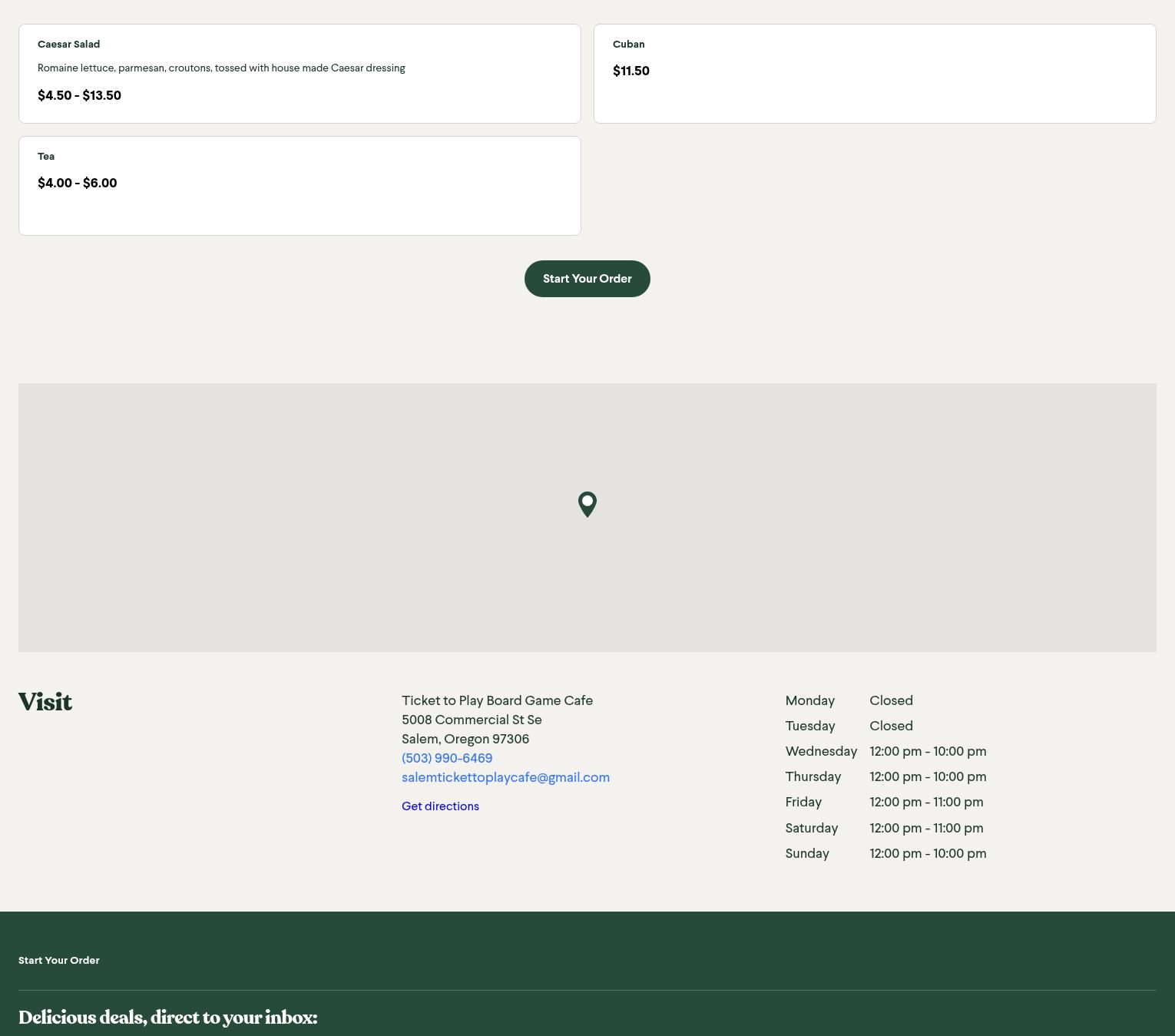Click Friday's 12:00 pm - 11:00 pm hours
The height and width of the screenshot is (1036, 1175).
point(925,802)
